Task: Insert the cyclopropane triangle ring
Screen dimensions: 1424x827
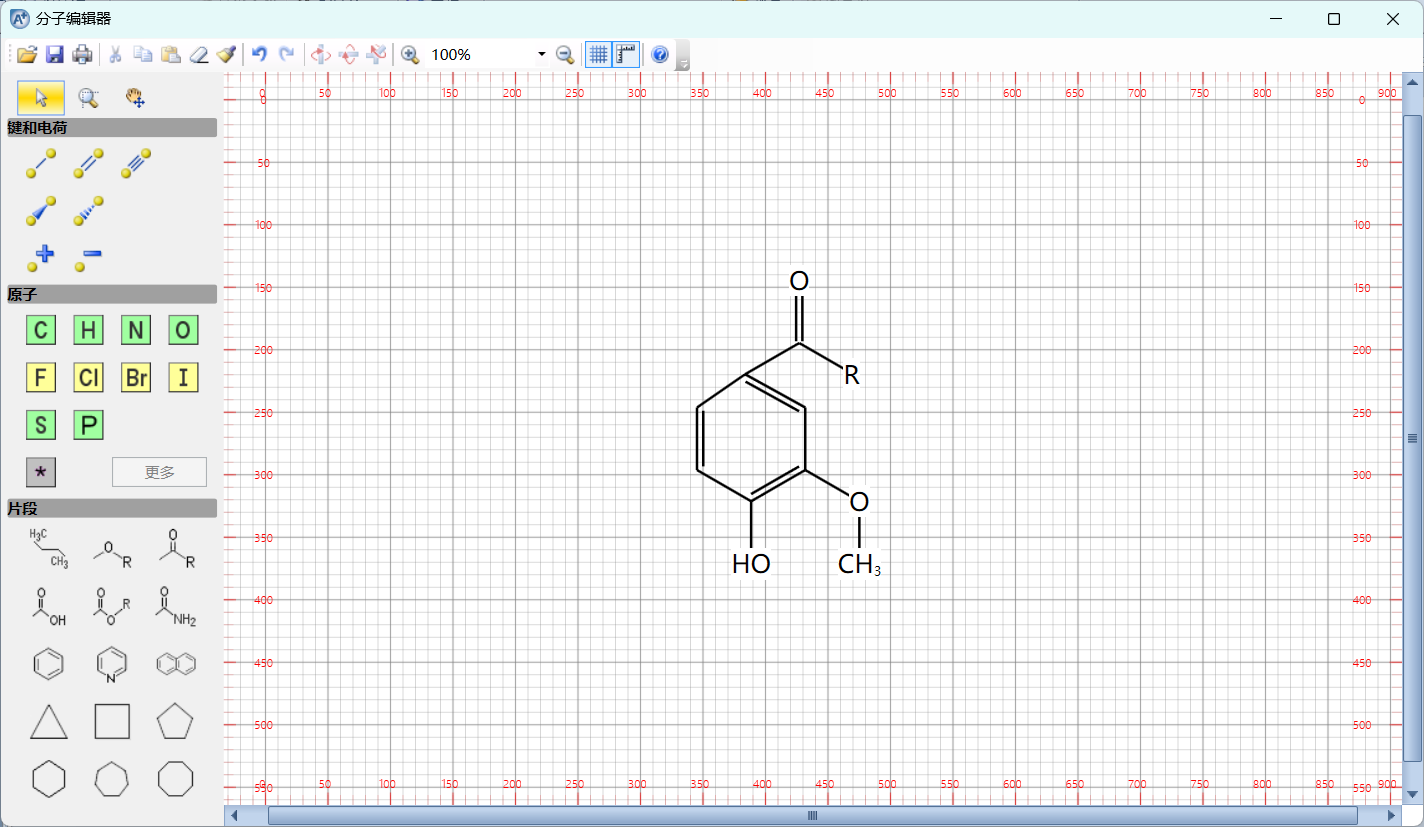Action: (x=49, y=721)
